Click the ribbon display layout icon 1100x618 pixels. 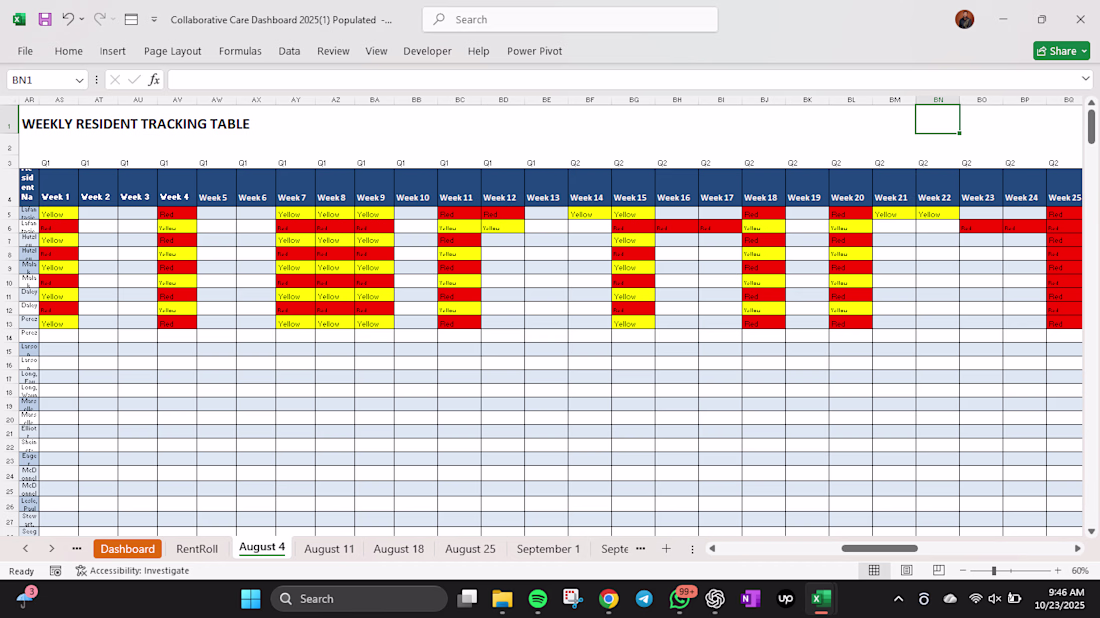tap(131, 20)
